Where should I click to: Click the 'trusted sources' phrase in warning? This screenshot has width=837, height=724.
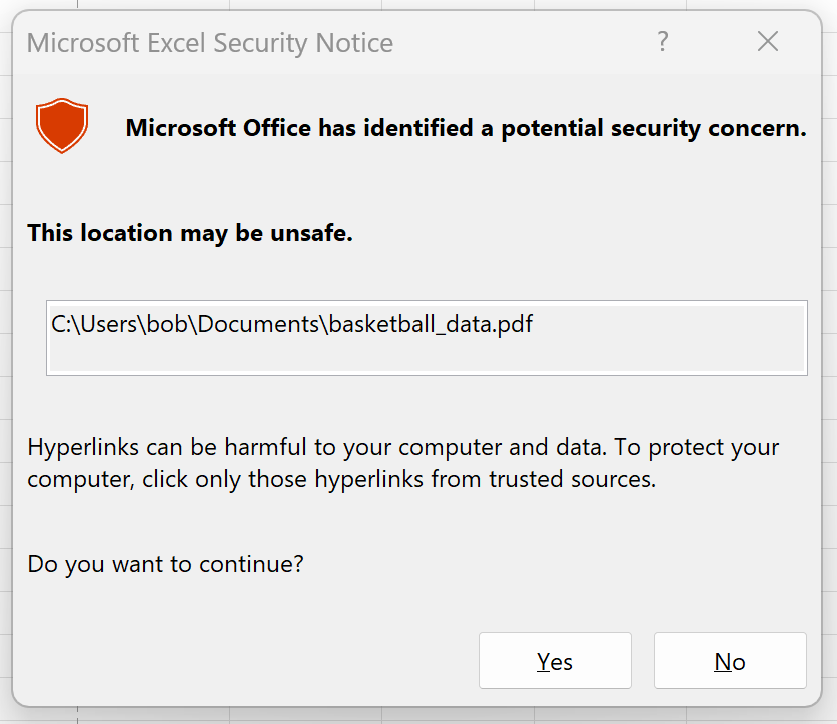tap(572, 479)
